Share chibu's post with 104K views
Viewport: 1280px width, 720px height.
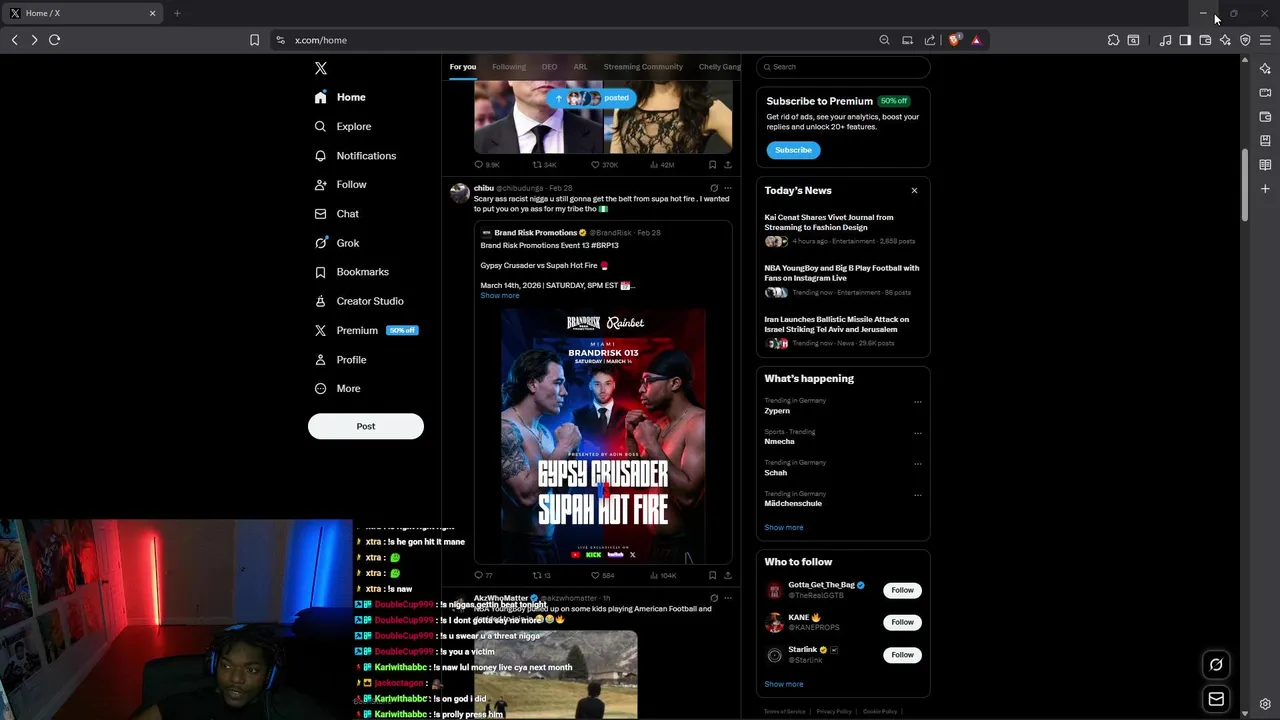[727, 575]
